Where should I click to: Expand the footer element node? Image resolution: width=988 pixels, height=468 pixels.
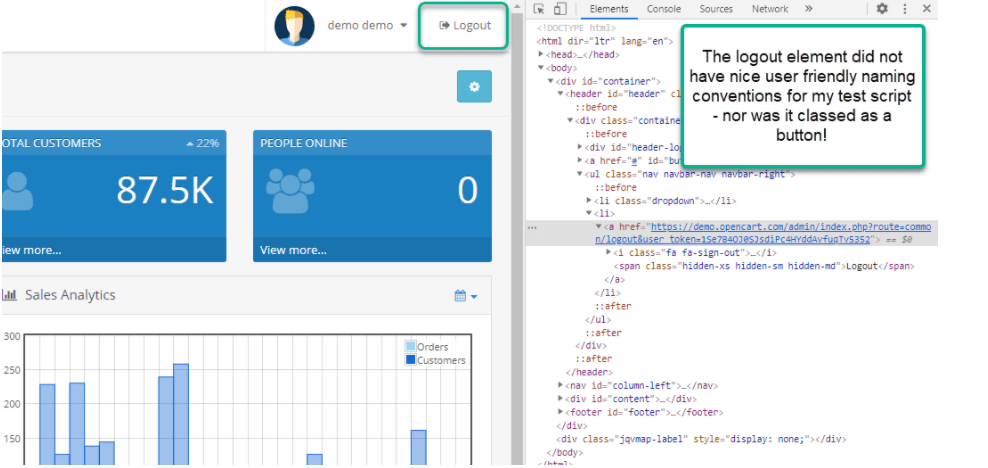click(561, 412)
